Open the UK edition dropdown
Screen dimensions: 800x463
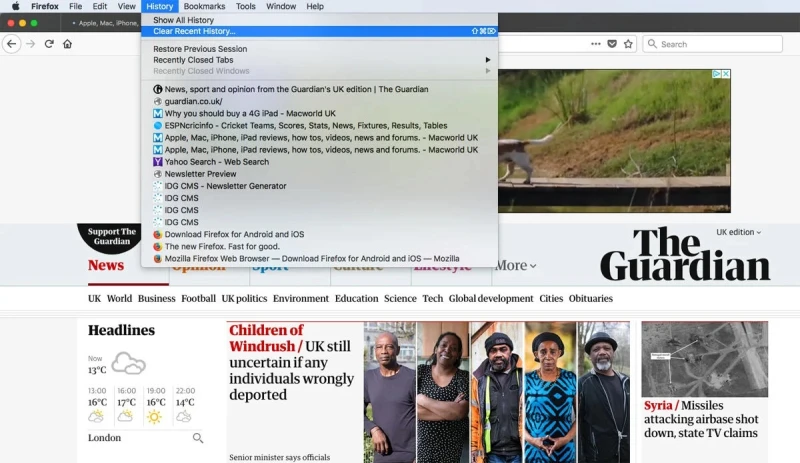(738, 232)
